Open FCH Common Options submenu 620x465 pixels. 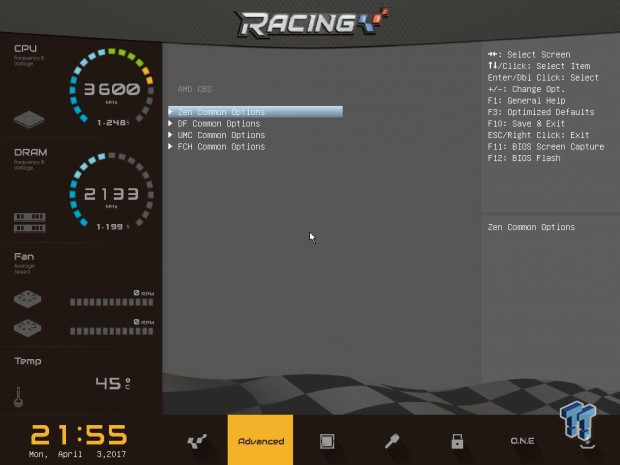pyautogui.click(x=221, y=147)
